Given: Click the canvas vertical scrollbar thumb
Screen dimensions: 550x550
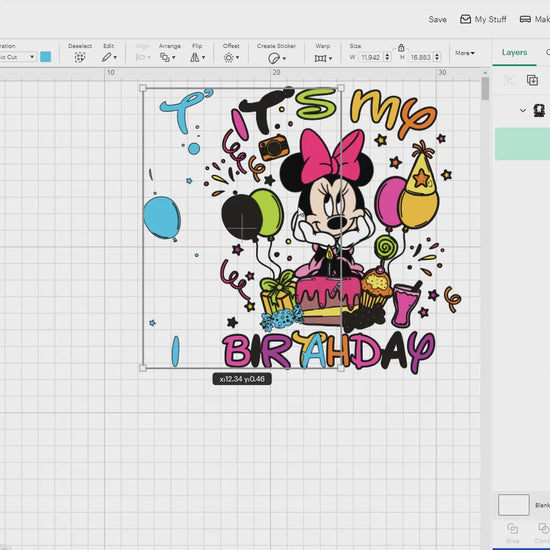Looking at the screenshot, I should [485, 88].
